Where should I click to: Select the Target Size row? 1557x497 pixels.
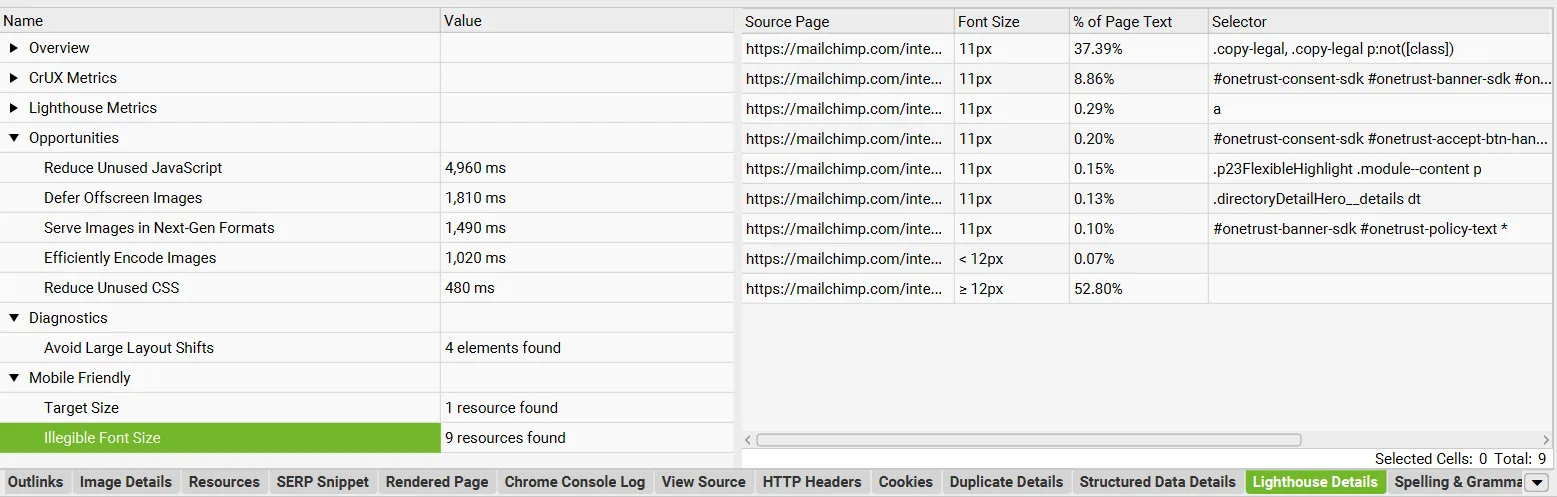coord(81,408)
